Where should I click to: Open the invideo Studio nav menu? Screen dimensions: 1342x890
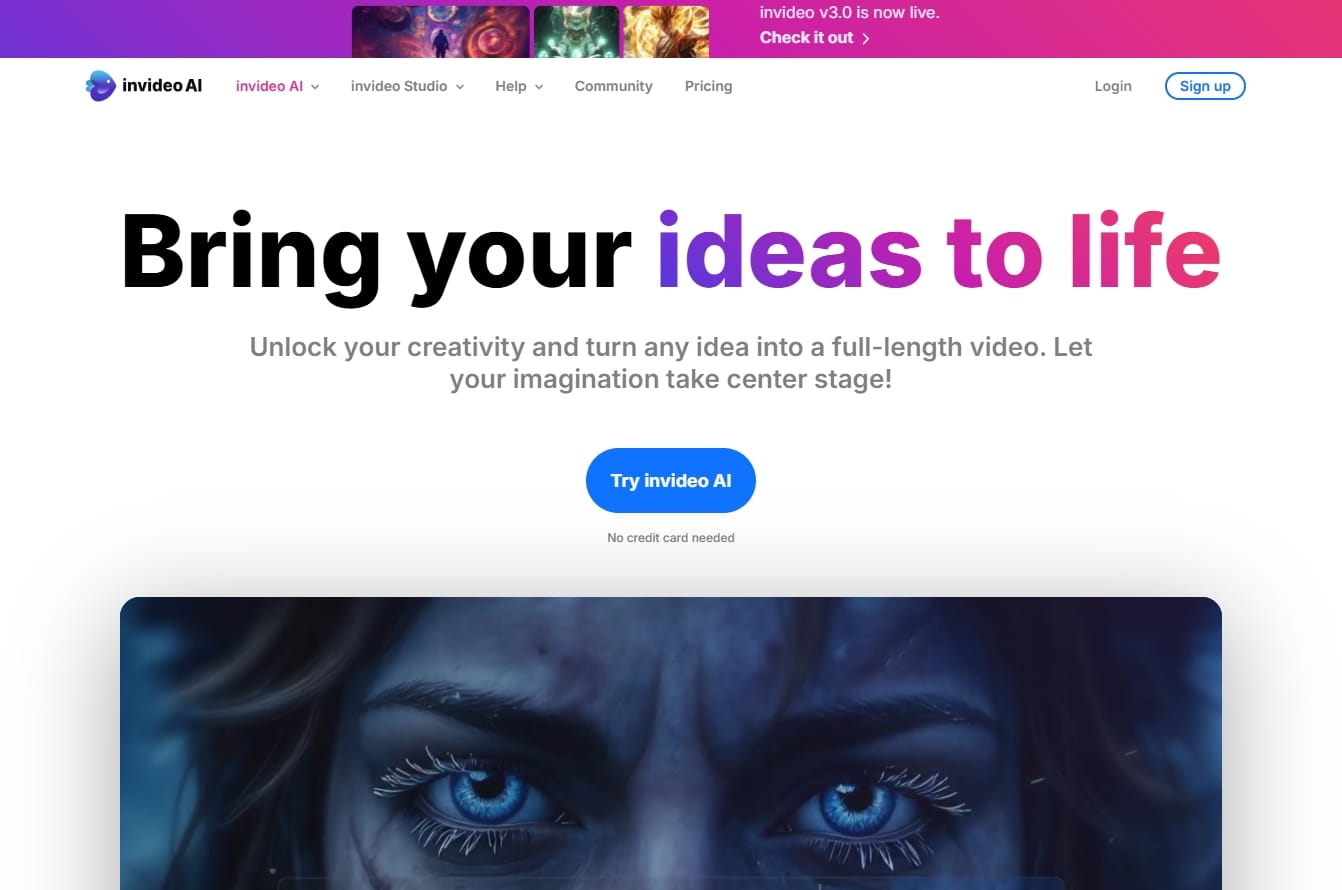(x=407, y=86)
